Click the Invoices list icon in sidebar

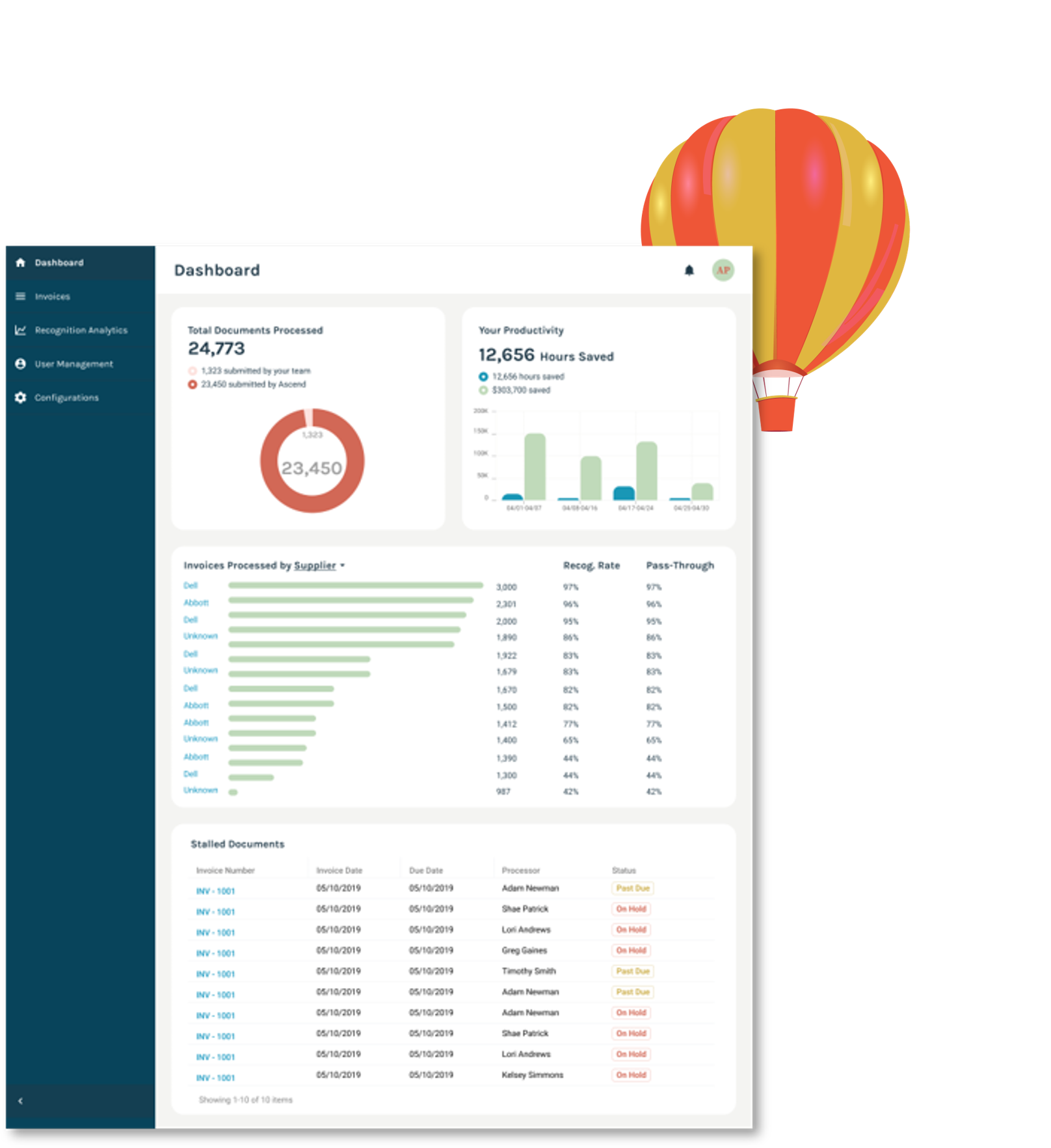(20, 297)
